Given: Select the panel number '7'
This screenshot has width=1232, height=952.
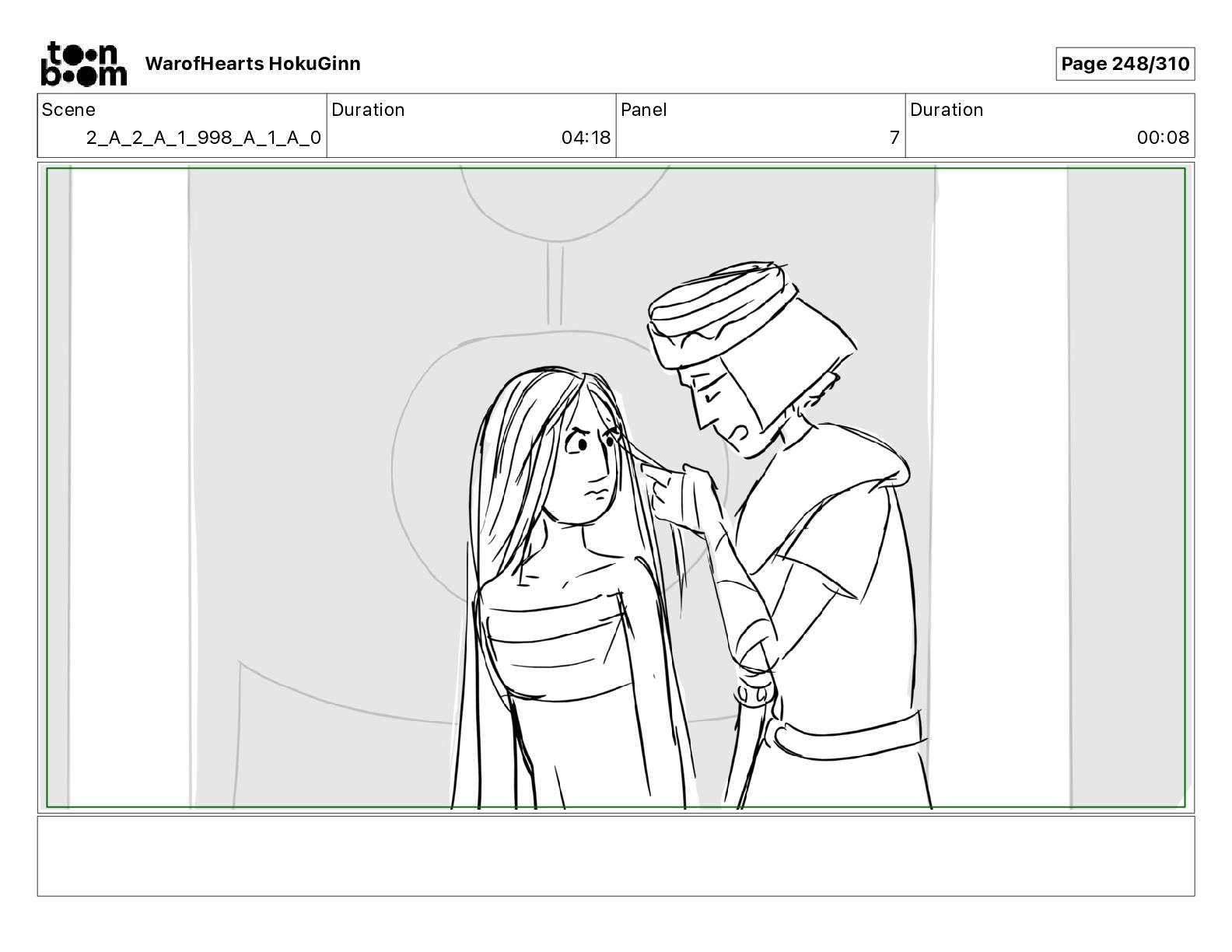Looking at the screenshot, I should (x=894, y=138).
